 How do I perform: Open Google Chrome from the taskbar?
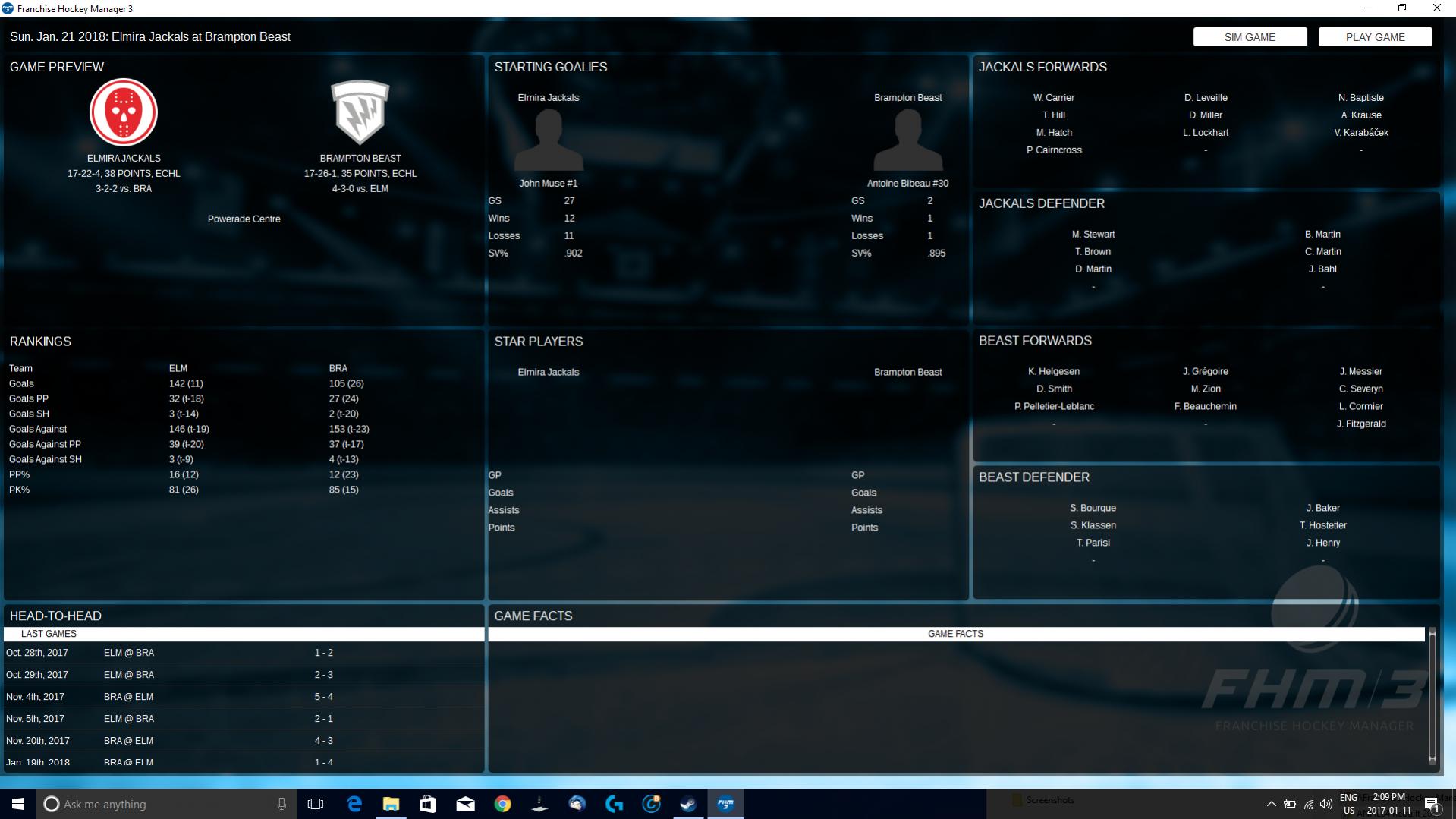(502, 804)
